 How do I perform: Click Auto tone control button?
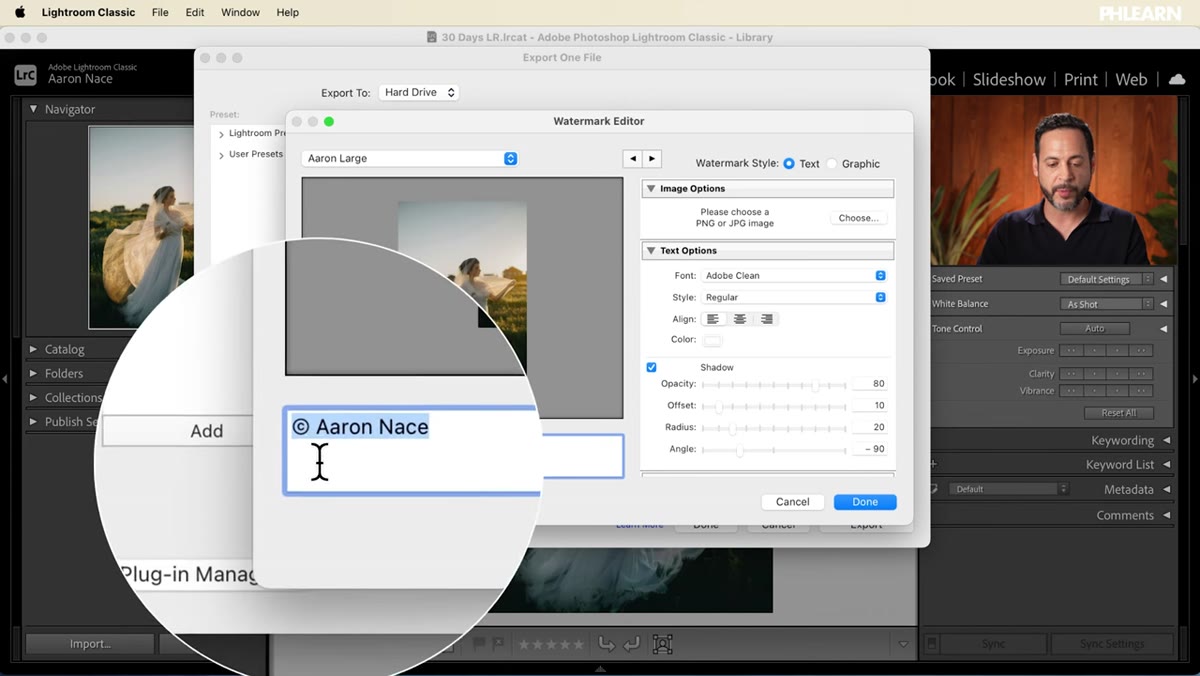(x=1095, y=328)
